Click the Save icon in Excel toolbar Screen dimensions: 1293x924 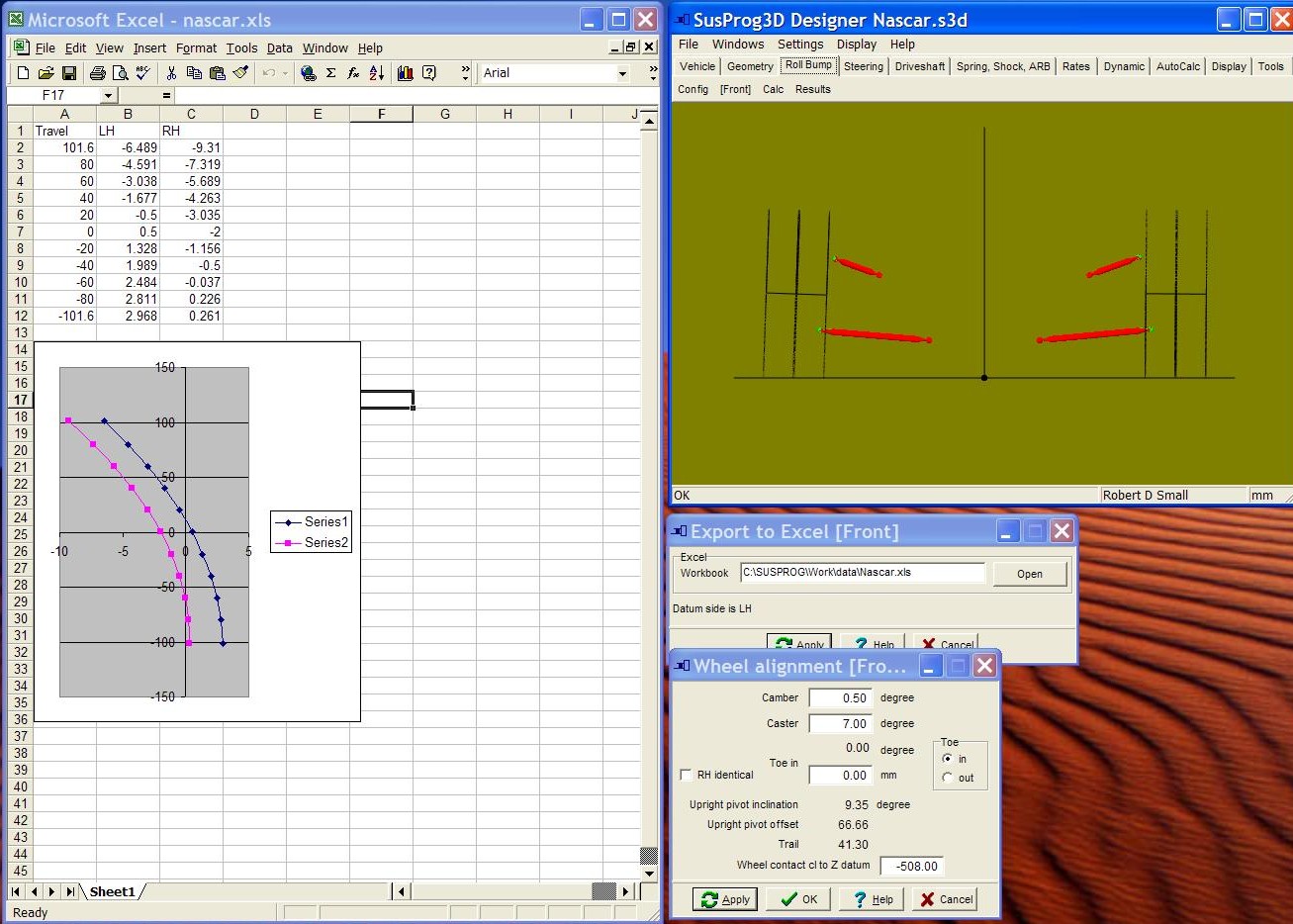69,73
